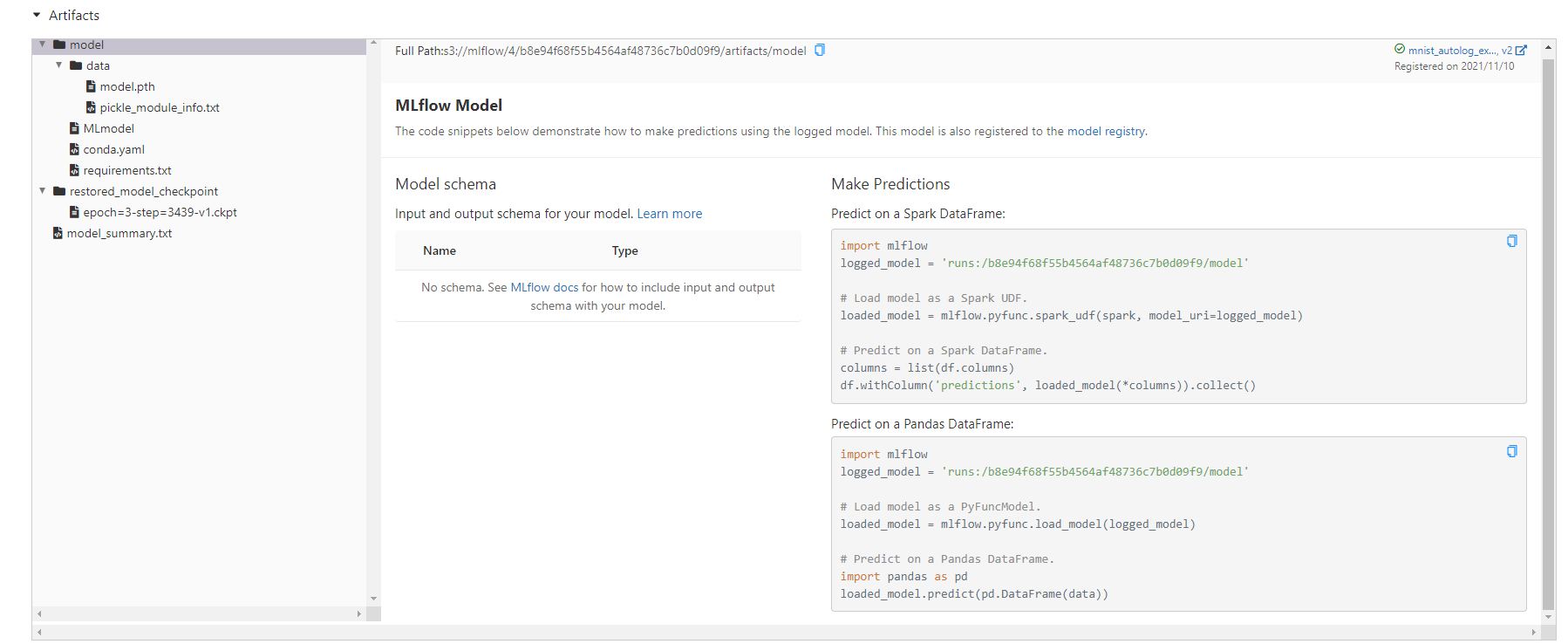The image size is (1568, 644).
Task: Collapse the model folder arrow
Action: [x=42, y=45]
